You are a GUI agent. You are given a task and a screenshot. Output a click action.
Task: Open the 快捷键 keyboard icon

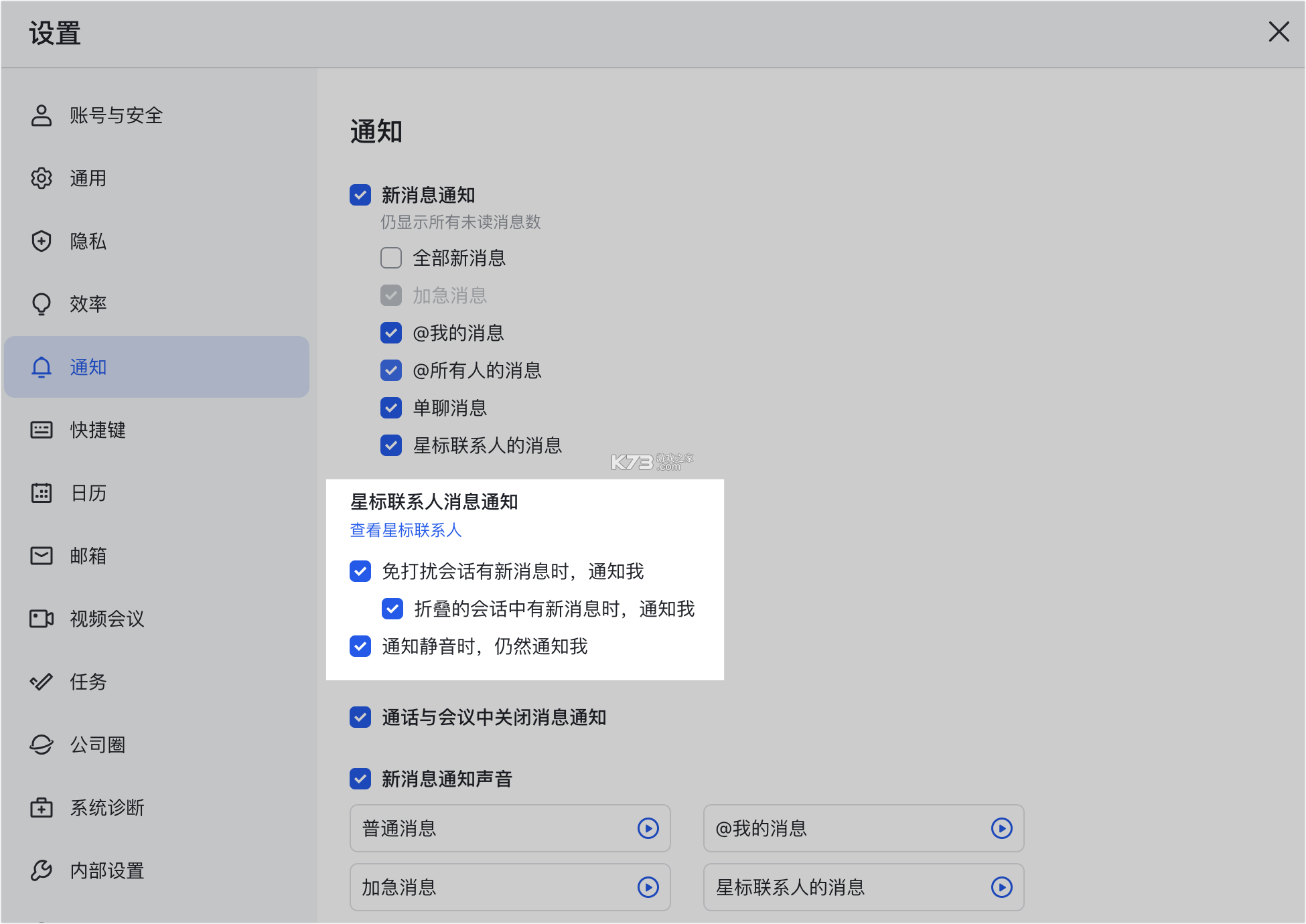42,430
